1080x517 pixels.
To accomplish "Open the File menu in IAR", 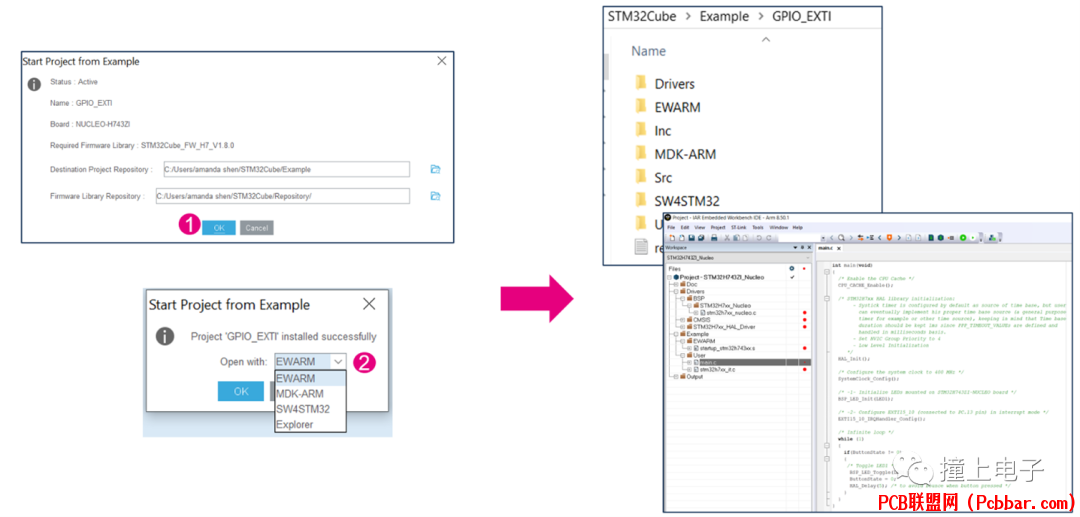I will pyautogui.click(x=671, y=227).
